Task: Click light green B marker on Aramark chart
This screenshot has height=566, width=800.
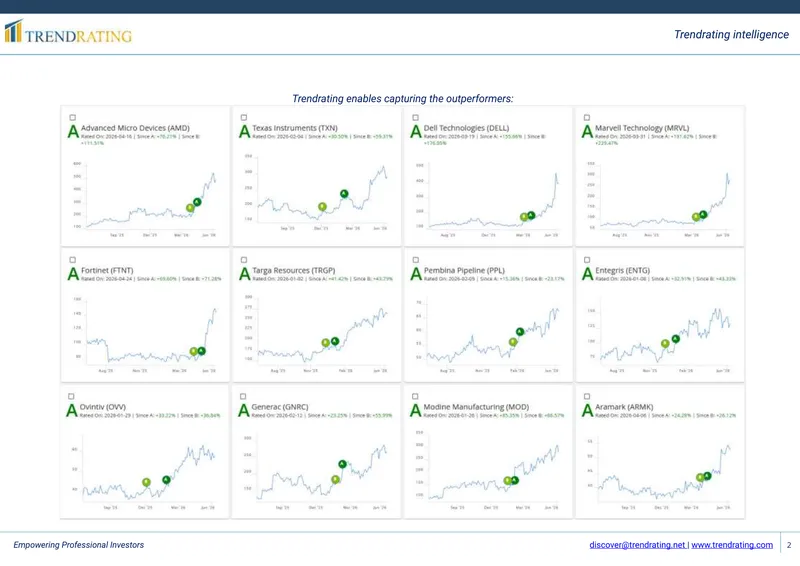Action: coord(700,478)
